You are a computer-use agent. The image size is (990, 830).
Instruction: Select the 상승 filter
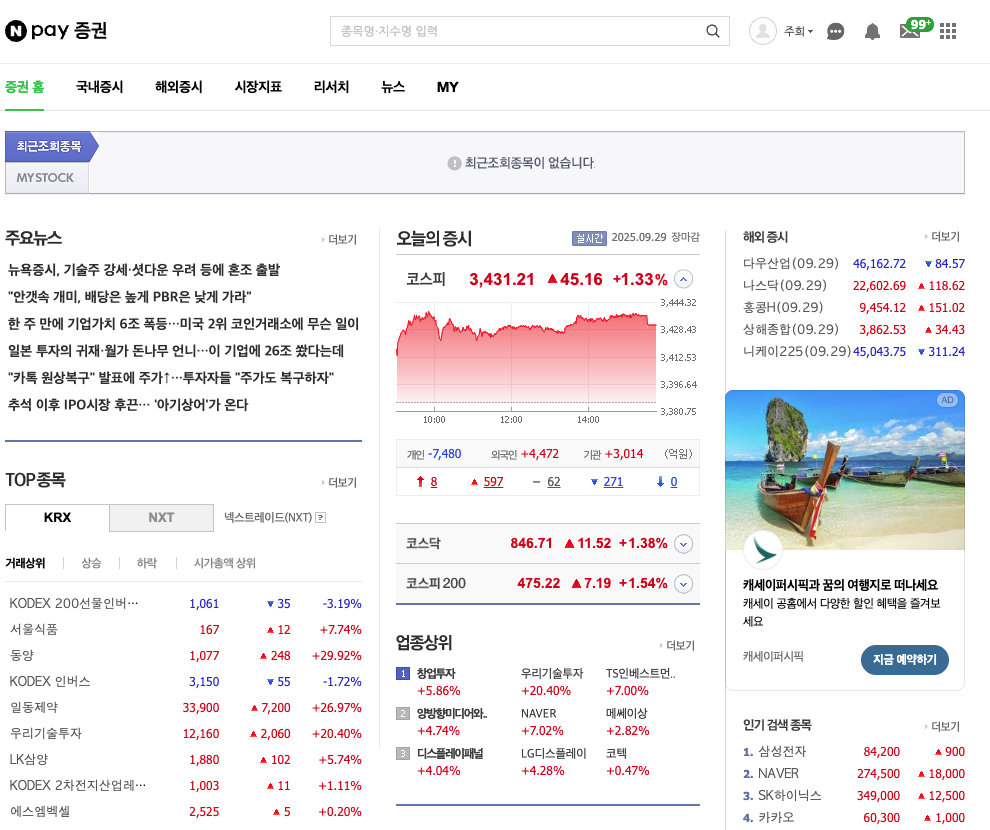(x=91, y=563)
